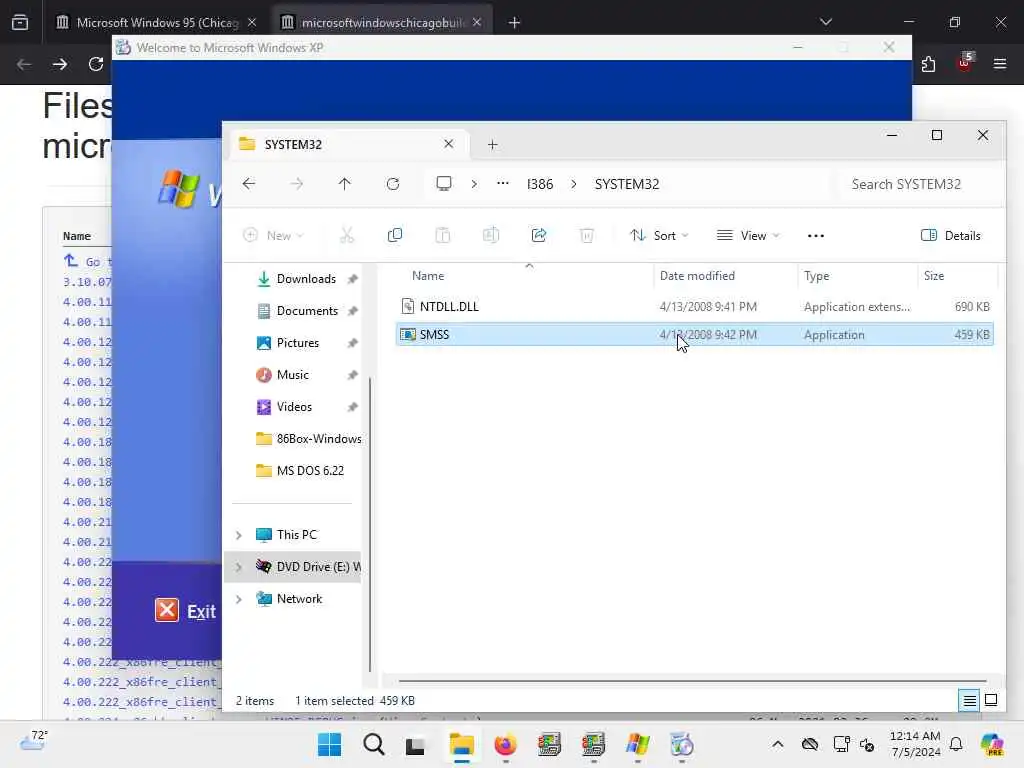The image size is (1024, 768).
Task: Click the red Exit X icon in XP setup
Action: pos(167,611)
